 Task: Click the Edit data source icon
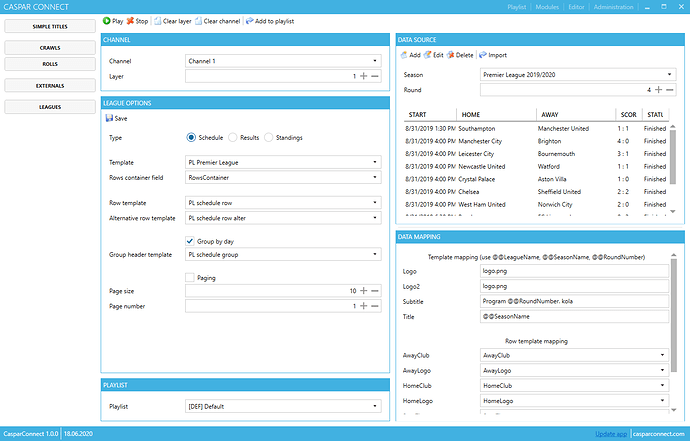click(428, 55)
